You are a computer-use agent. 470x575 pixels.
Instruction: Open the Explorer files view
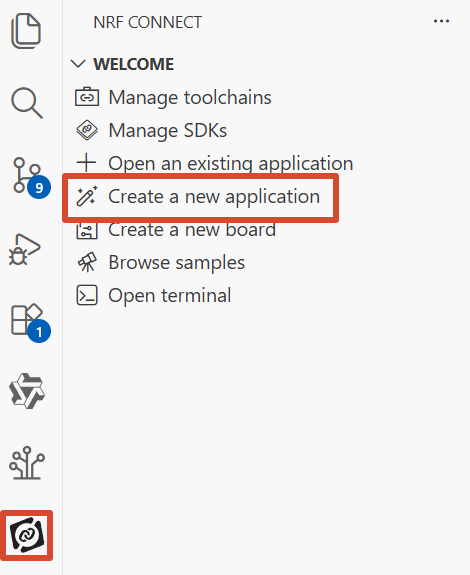point(26,31)
